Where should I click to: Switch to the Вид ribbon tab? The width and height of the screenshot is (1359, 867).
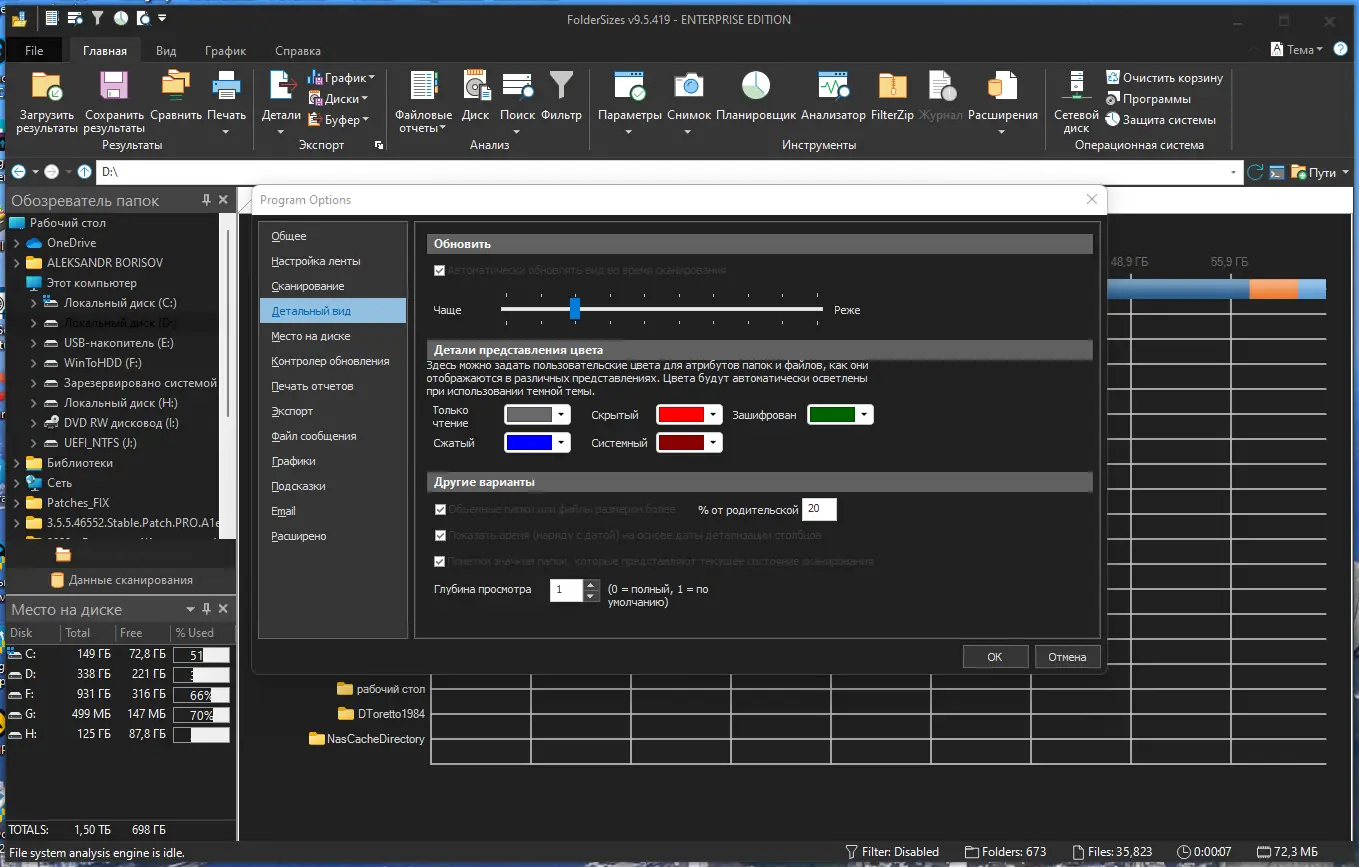click(x=166, y=51)
